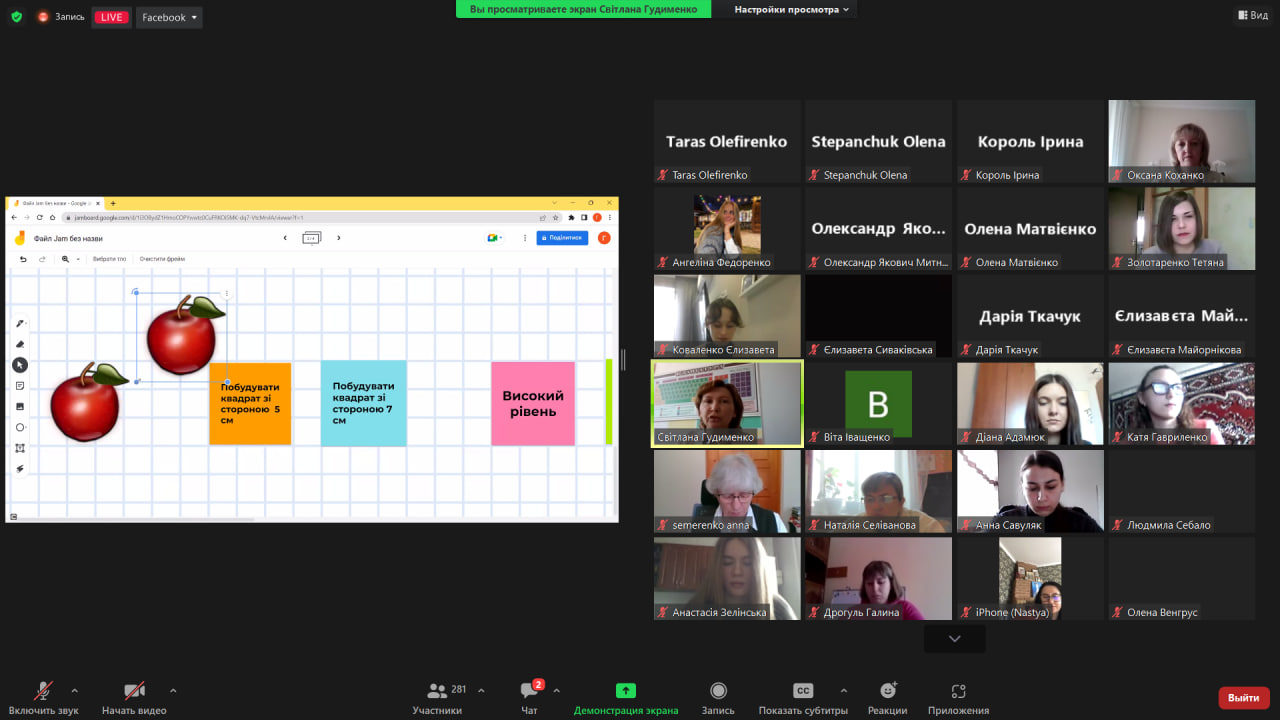Screen dimensions: 1280x720
Task: Open the Настройки просмотра dropdown
Action: click(792, 9)
